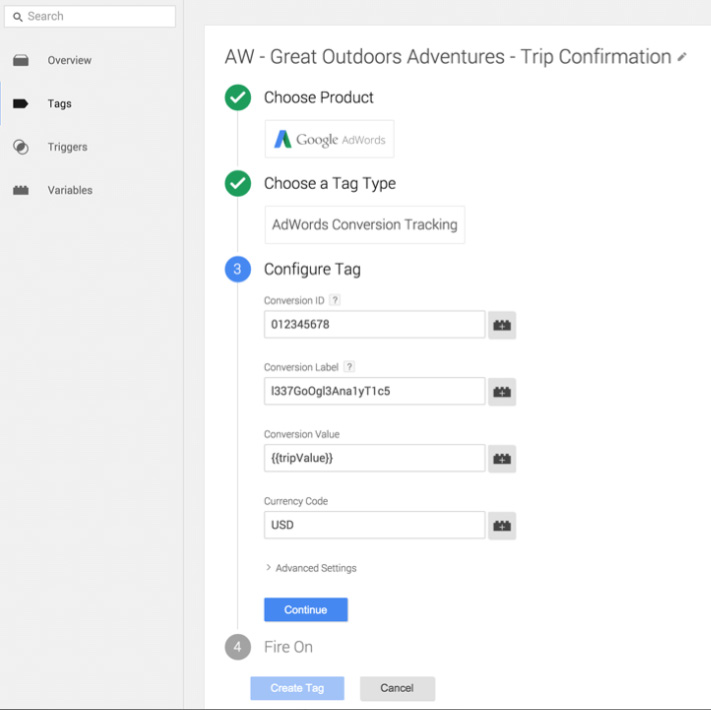Click the Triggers circle icon

(21, 147)
